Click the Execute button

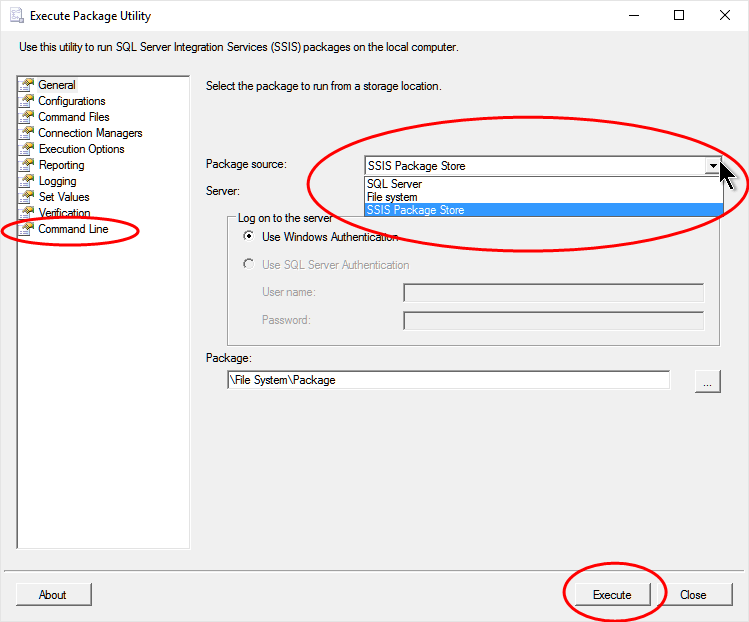click(x=612, y=595)
